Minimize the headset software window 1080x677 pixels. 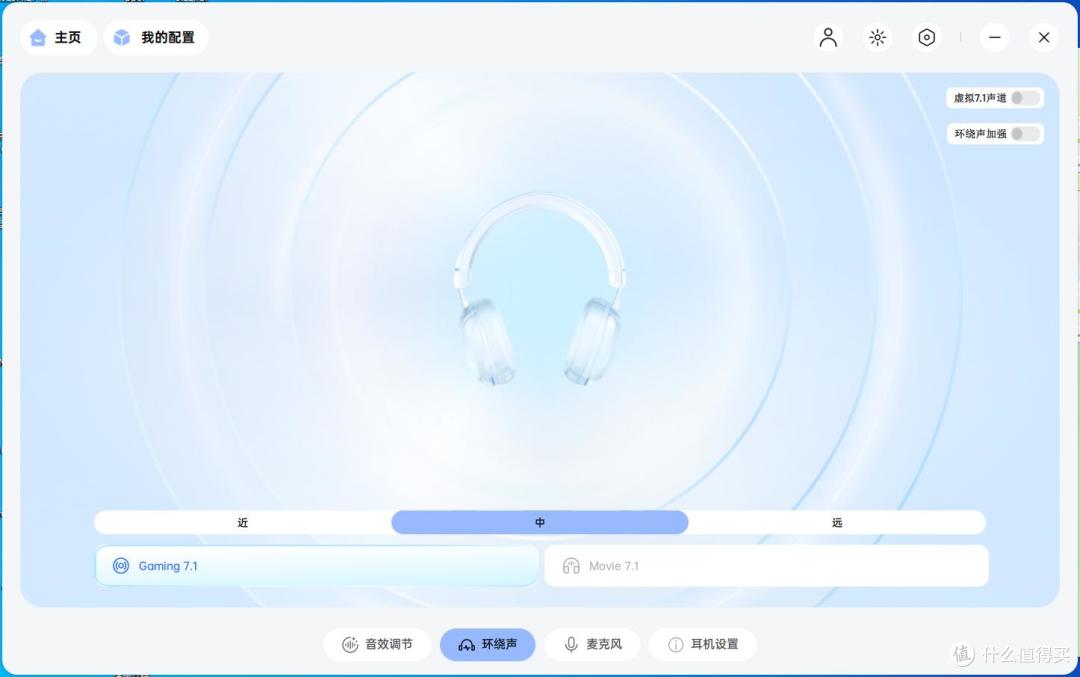pyautogui.click(x=995, y=37)
